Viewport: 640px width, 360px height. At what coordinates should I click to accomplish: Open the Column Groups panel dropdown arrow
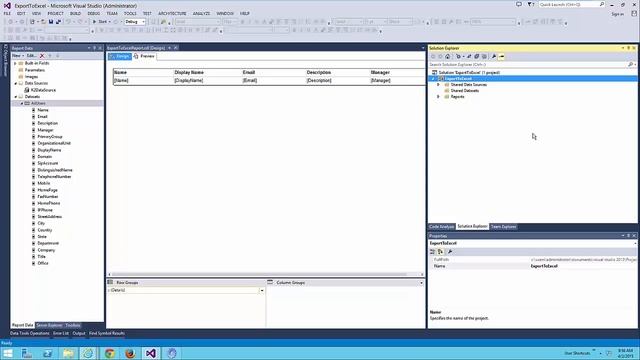(421, 282)
